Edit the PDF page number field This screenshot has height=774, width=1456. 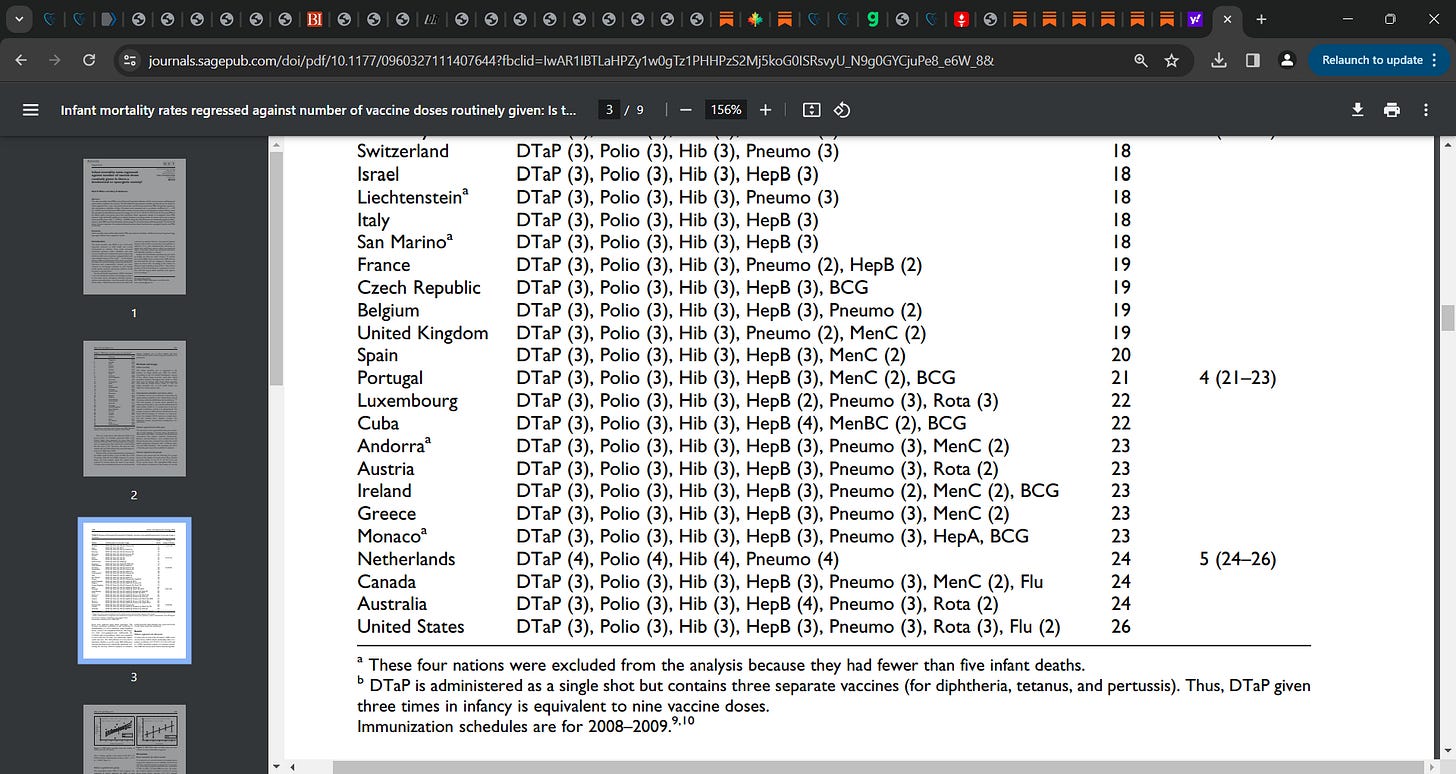click(609, 110)
